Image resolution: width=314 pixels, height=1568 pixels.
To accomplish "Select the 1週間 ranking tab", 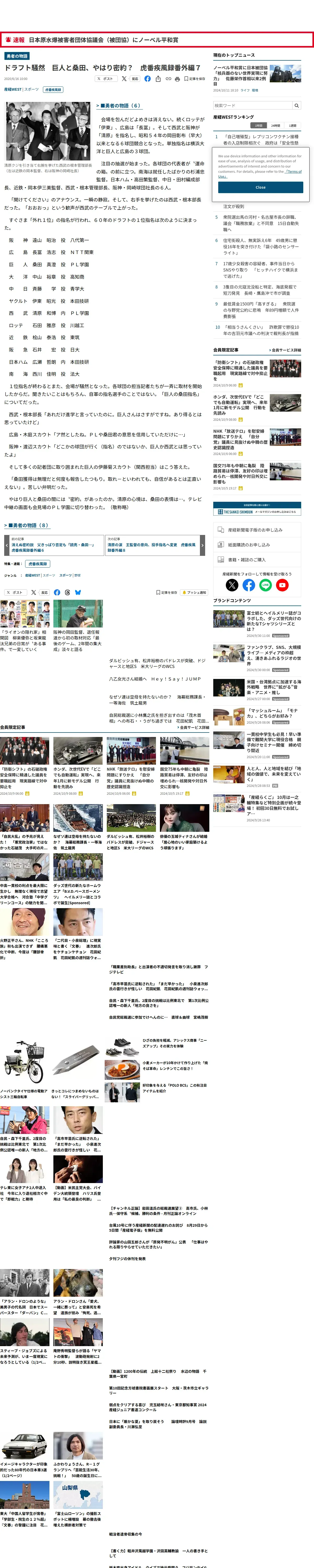I will [x=293, y=125].
